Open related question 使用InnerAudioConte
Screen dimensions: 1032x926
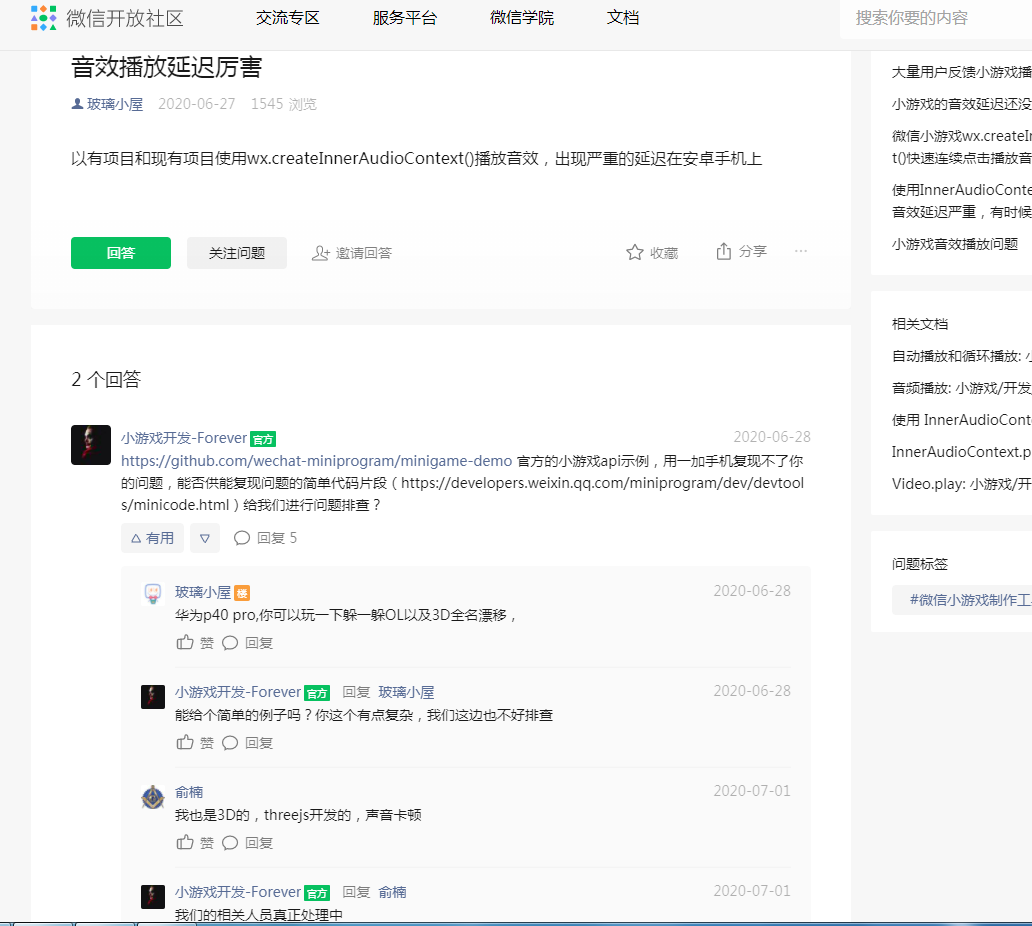point(961,201)
